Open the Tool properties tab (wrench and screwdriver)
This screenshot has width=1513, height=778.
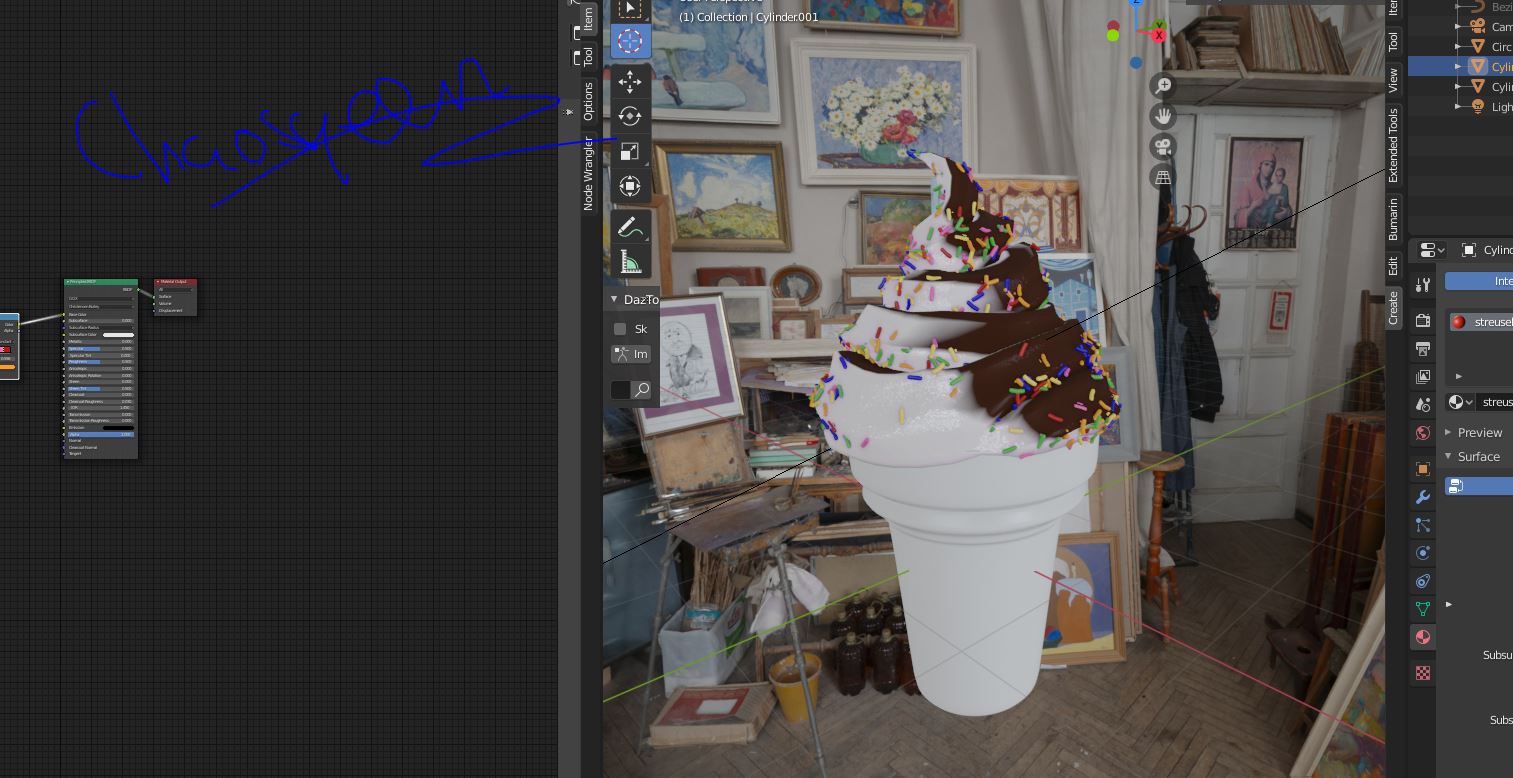pos(1423,286)
